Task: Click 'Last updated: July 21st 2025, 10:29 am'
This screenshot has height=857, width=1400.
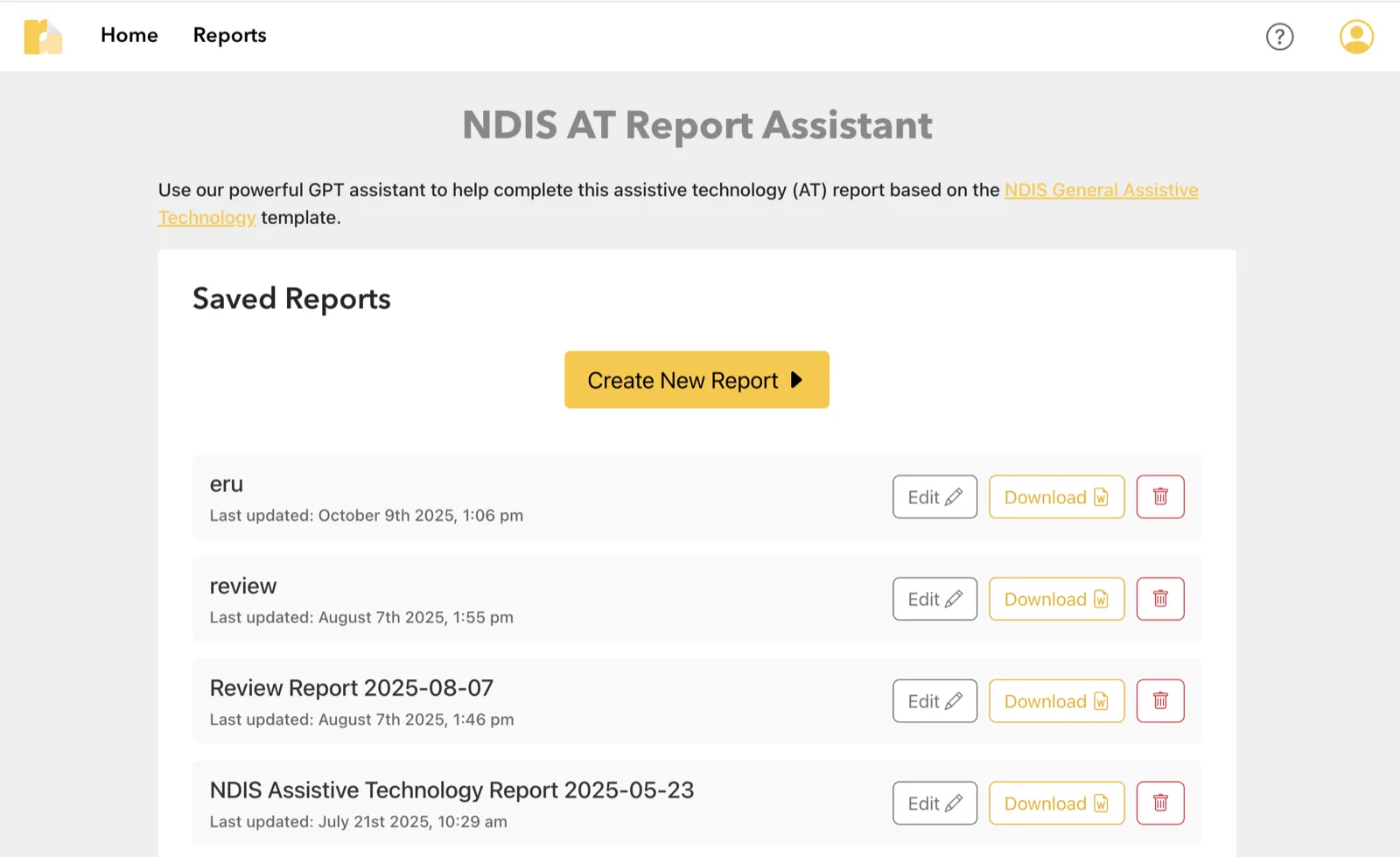Action: [x=358, y=822]
